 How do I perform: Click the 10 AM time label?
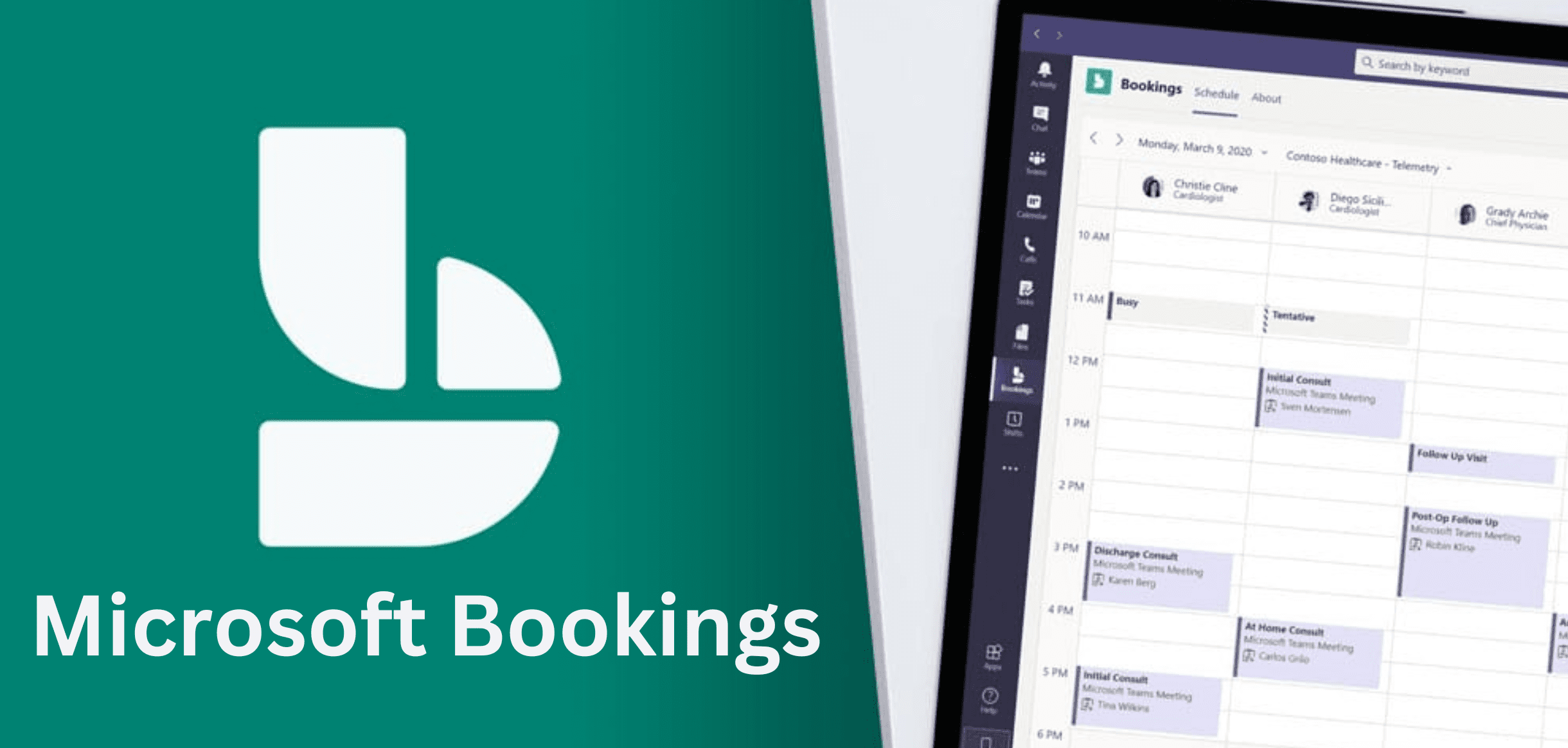(1093, 236)
